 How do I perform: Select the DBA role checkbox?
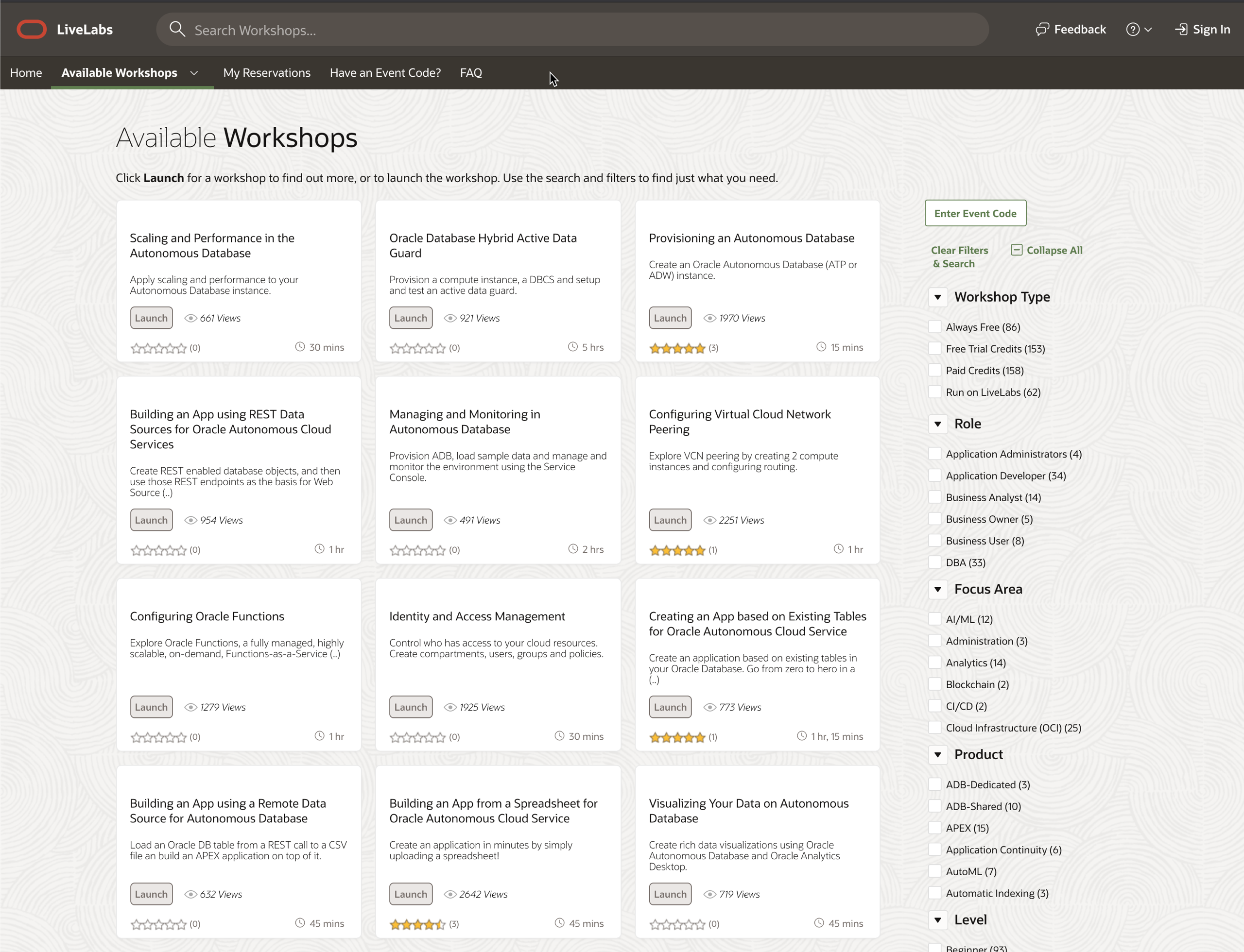935,562
